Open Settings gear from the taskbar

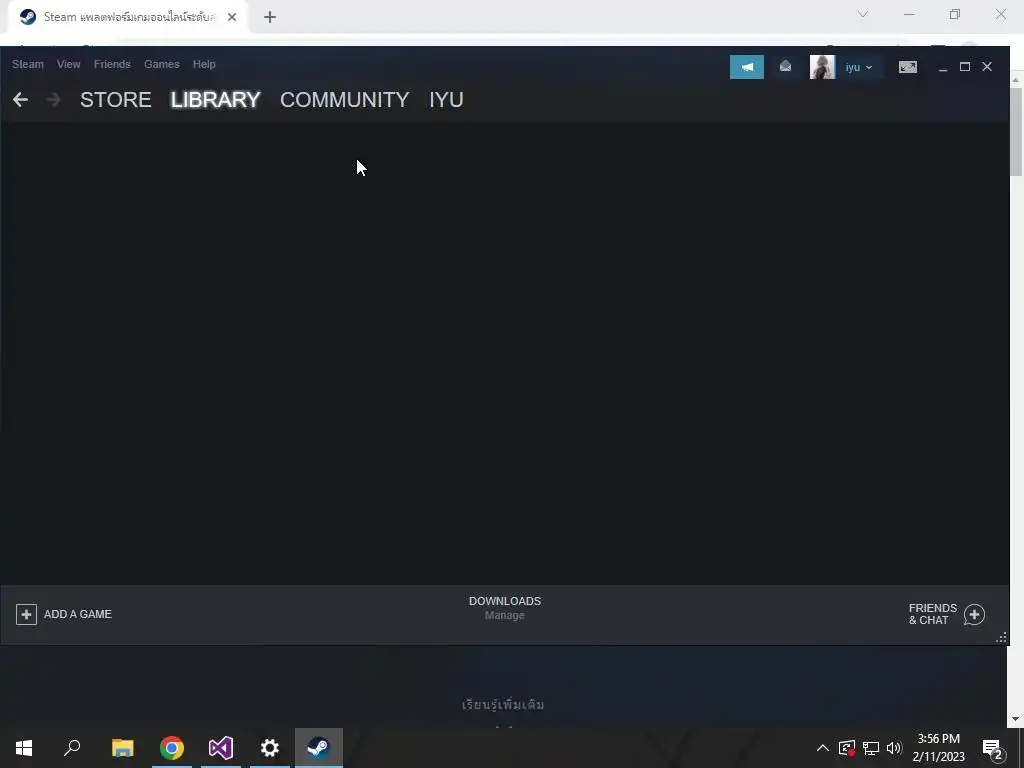click(270, 748)
